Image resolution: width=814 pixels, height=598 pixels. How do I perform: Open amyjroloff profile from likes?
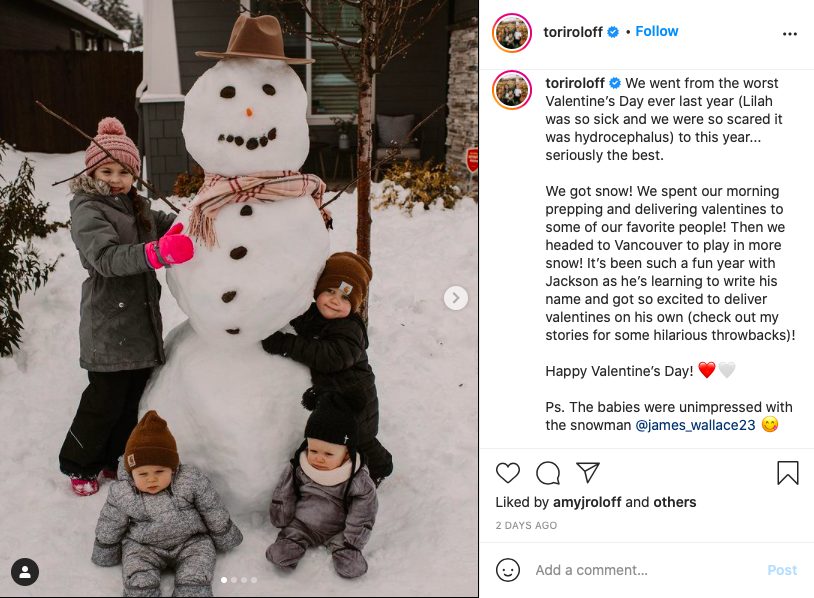[587, 502]
